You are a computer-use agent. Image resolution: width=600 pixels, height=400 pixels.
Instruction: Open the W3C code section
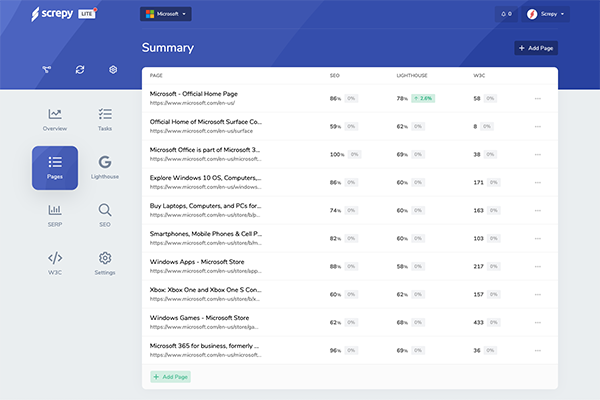click(x=54, y=262)
